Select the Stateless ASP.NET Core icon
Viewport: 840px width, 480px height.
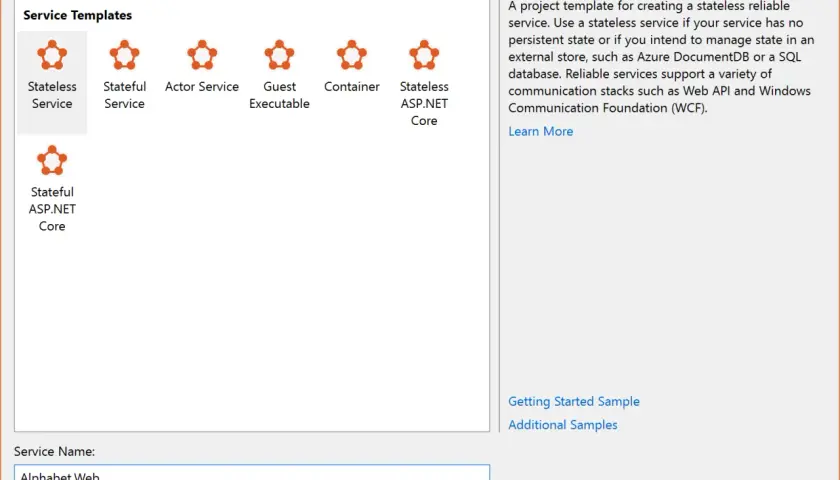click(424, 55)
